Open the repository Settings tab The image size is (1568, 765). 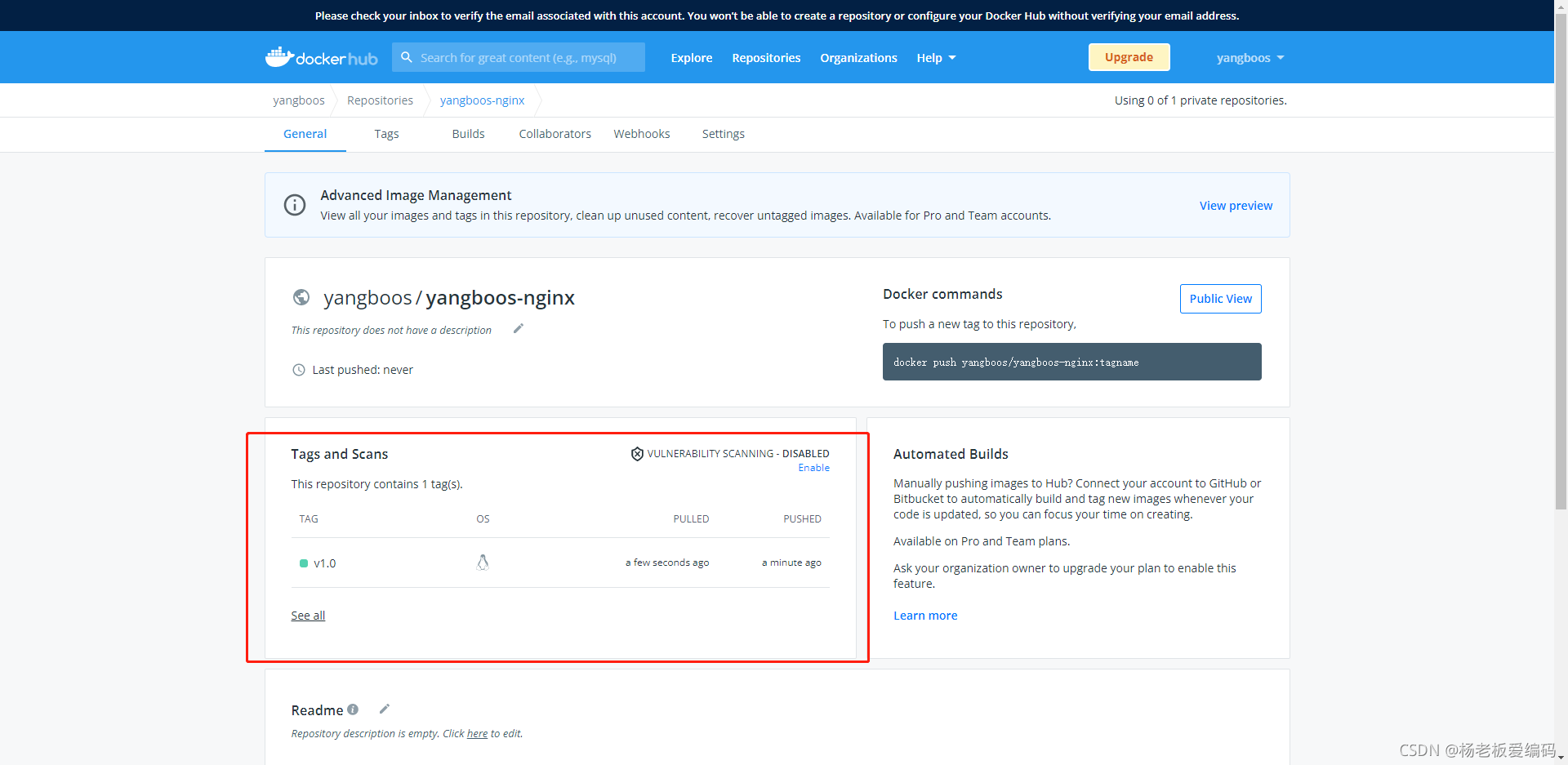(x=724, y=134)
